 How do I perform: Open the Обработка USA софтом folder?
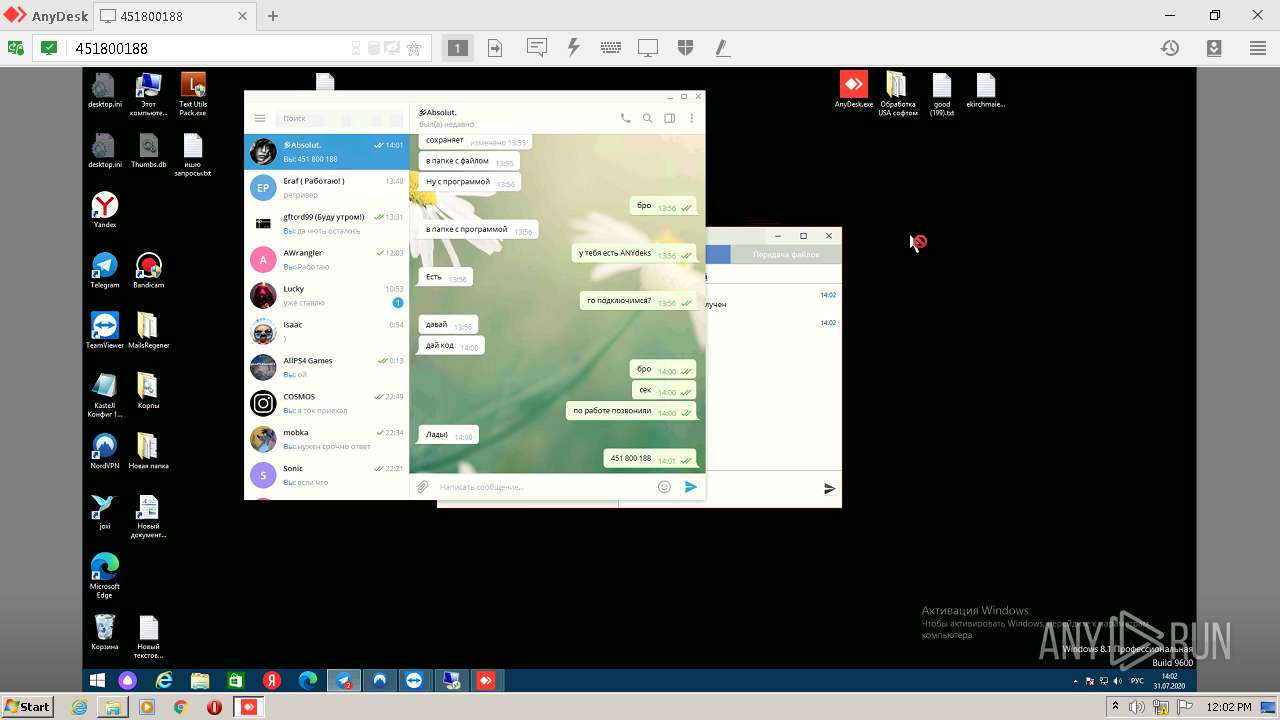coord(897,94)
